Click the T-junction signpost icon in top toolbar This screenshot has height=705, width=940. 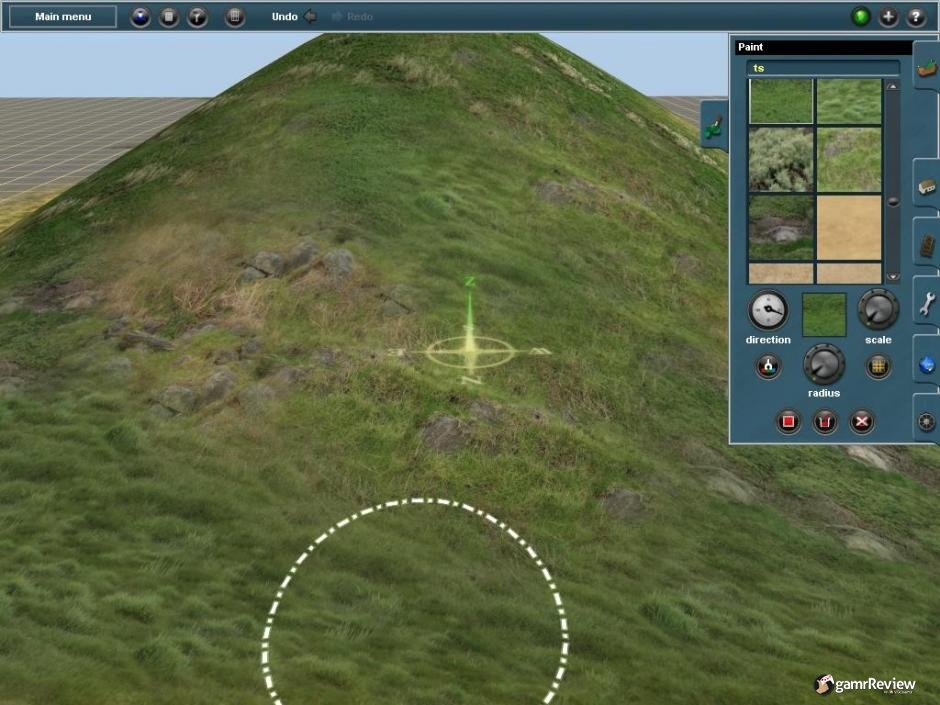197,17
